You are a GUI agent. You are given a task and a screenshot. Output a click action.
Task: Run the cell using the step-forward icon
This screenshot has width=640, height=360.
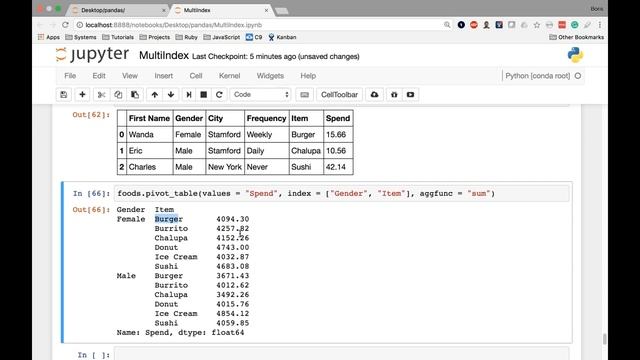tap(189, 95)
